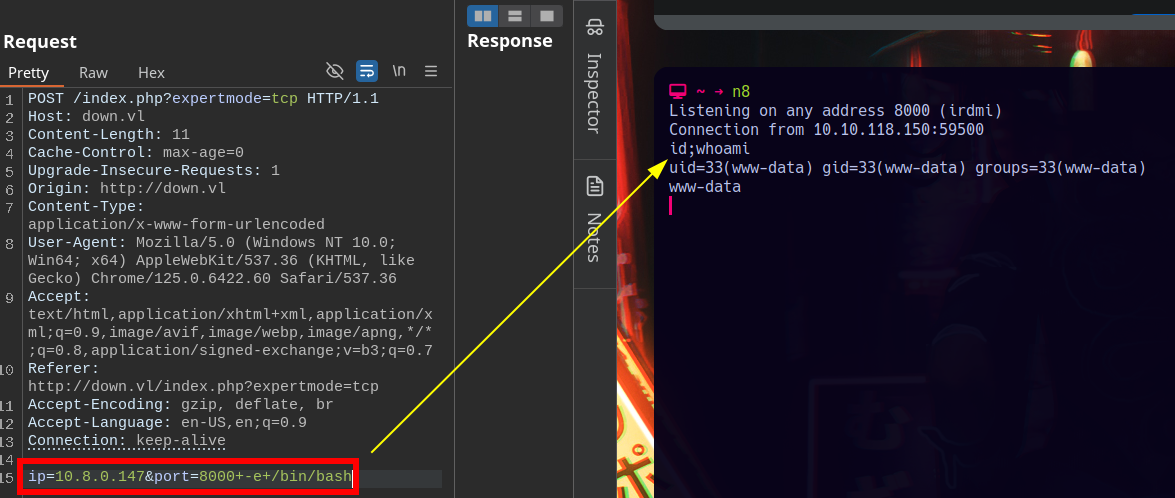Switch to the Hex request tab

point(151,73)
